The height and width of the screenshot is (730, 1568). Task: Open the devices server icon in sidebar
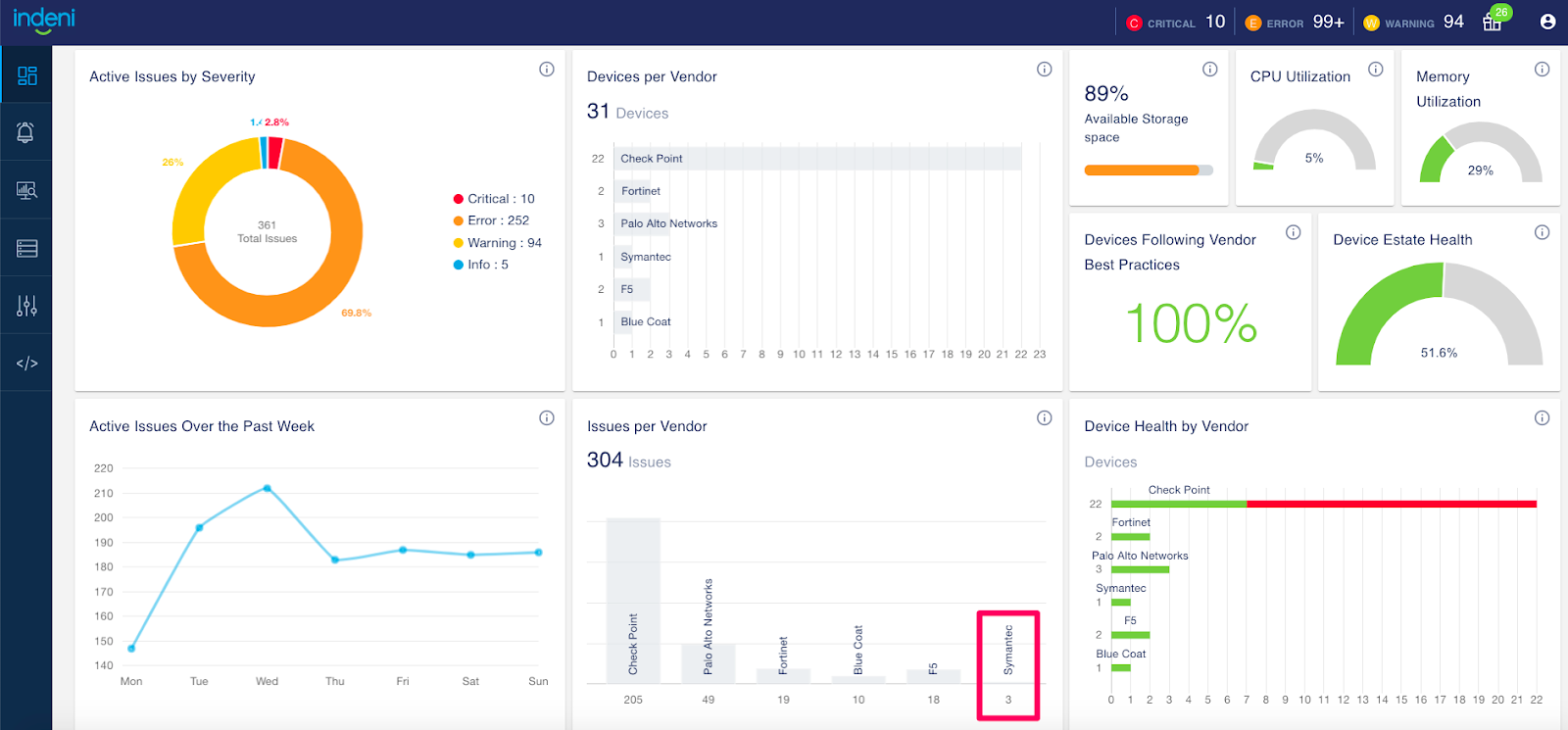(26, 249)
